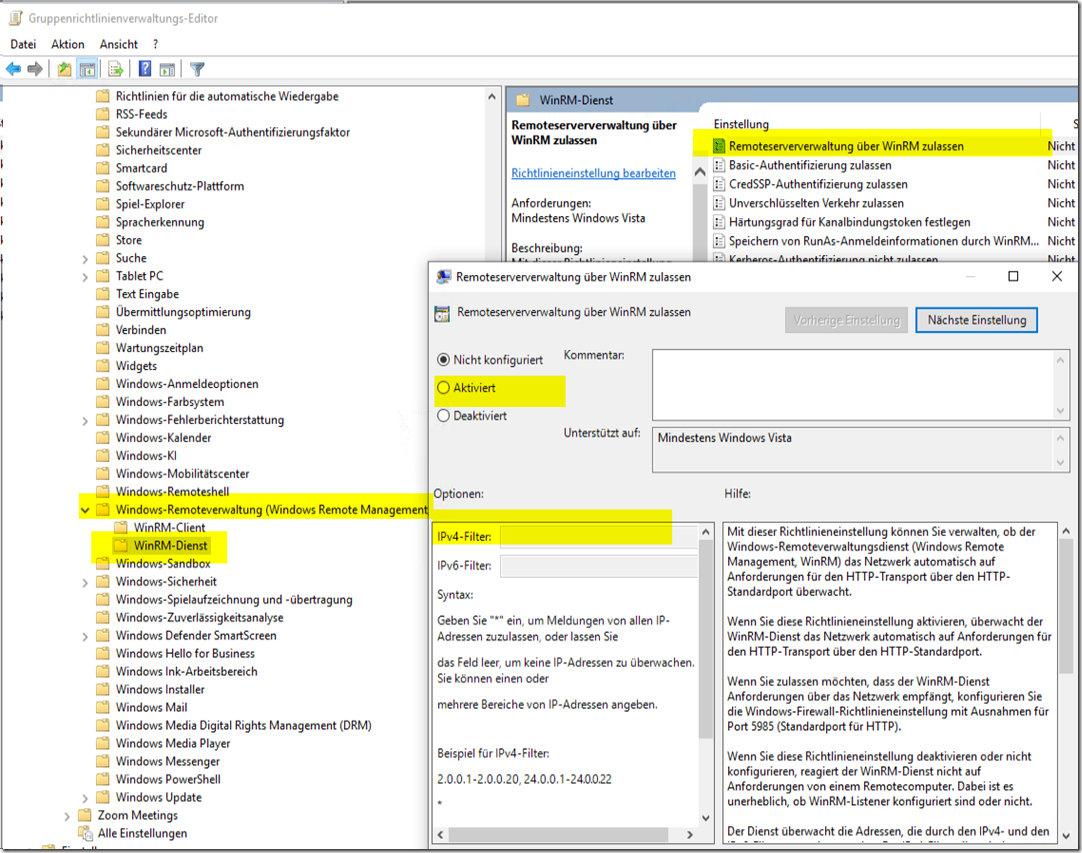1082x853 pixels.
Task: Expand the Tablet PC tree node
Action: coord(85,277)
